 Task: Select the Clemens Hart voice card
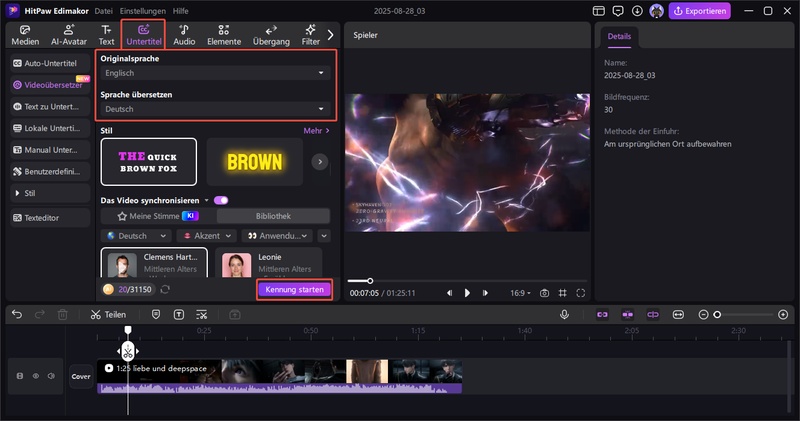154,263
